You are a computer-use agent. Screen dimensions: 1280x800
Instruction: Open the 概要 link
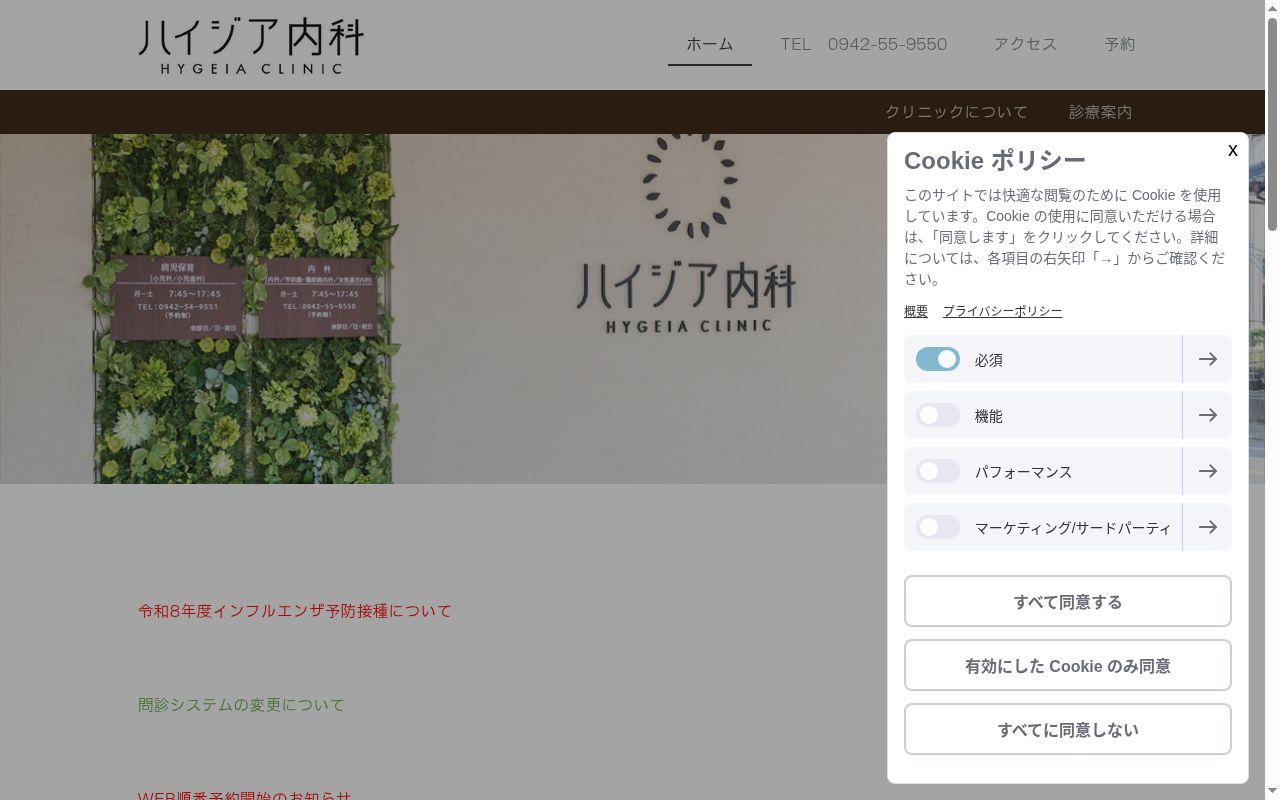pyautogui.click(x=916, y=311)
